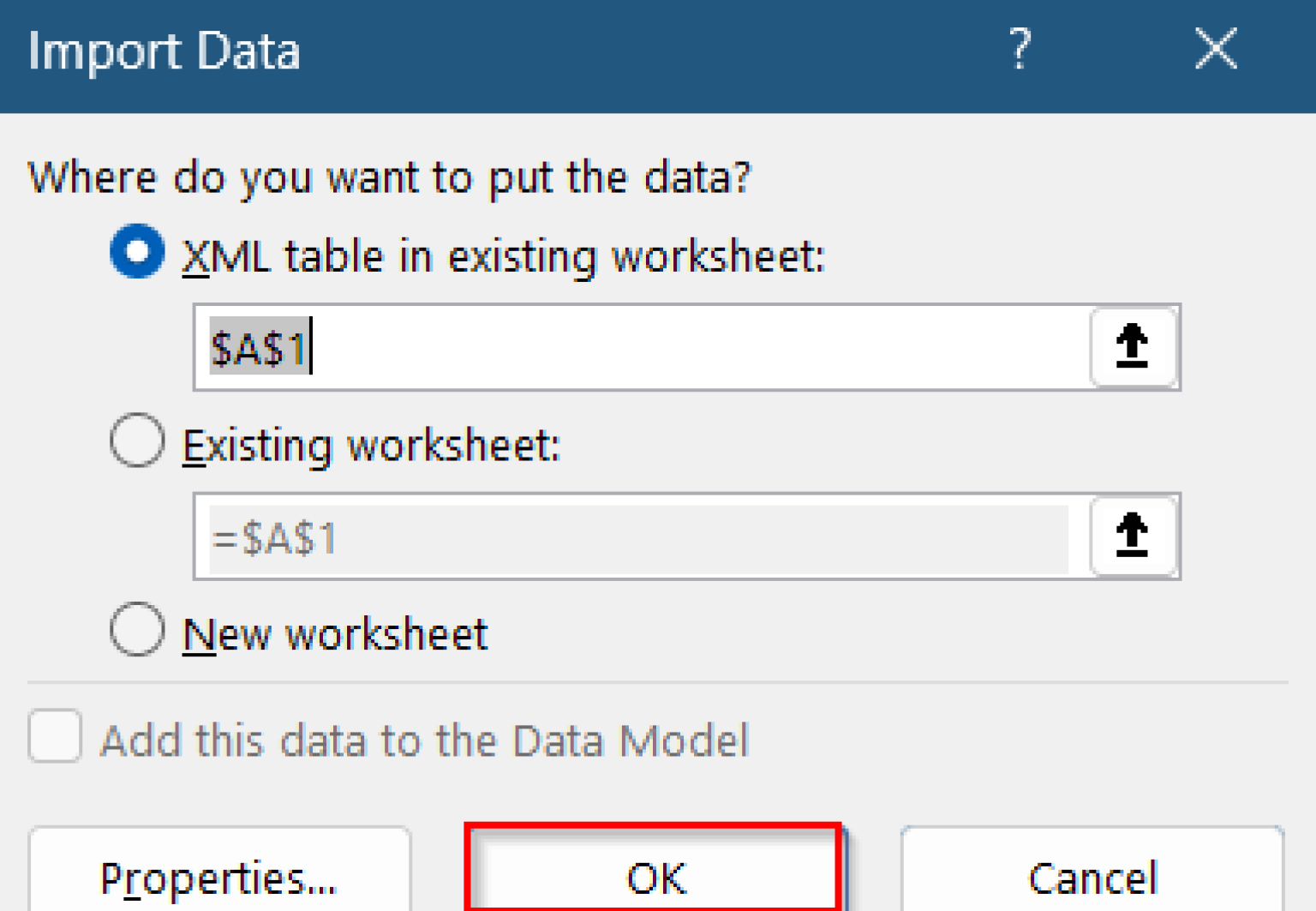
Task: Click the Existing worksheet range selector arrow icon
Action: tap(1132, 536)
